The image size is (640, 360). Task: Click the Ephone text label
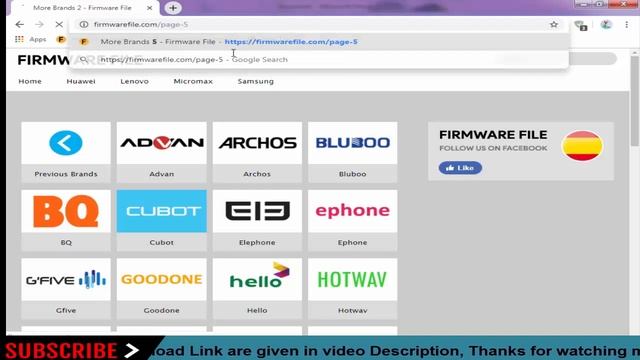(x=353, y=242)
